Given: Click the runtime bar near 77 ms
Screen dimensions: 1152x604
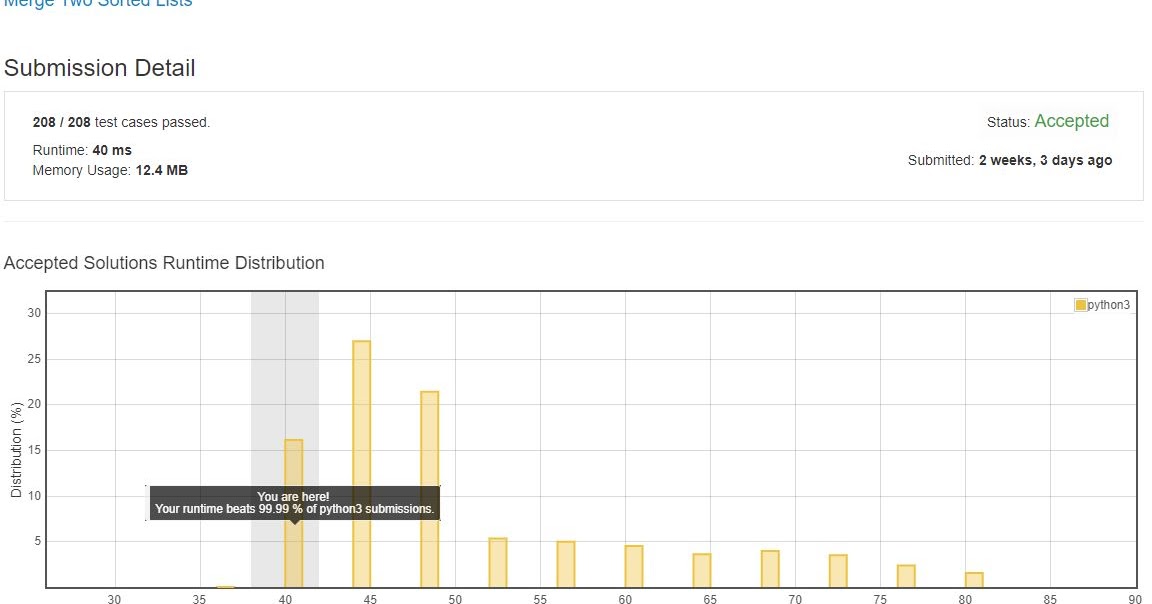Looking at the screenshot, I should coord(906,576).
